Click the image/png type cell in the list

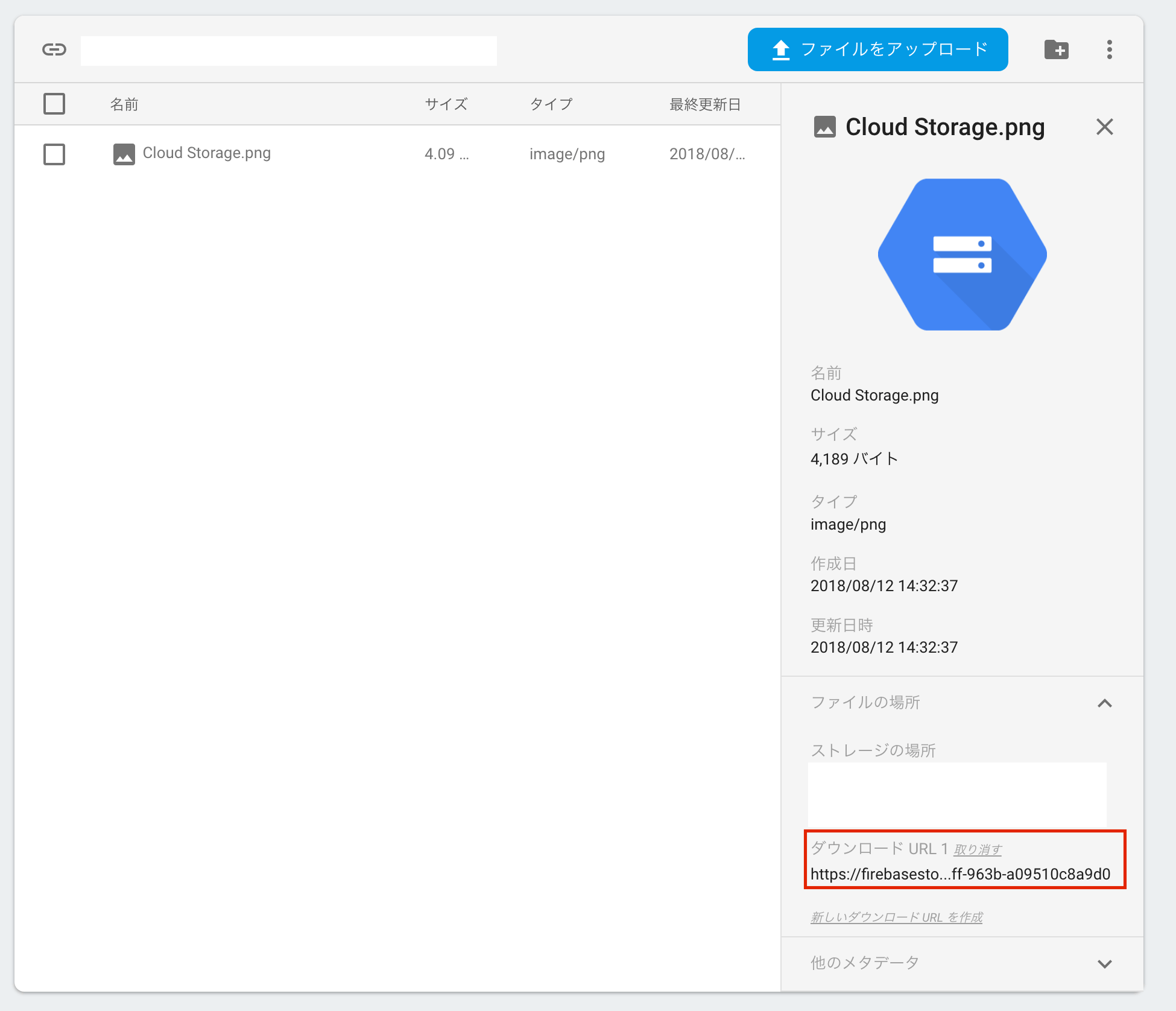click(x=567, y=154)
